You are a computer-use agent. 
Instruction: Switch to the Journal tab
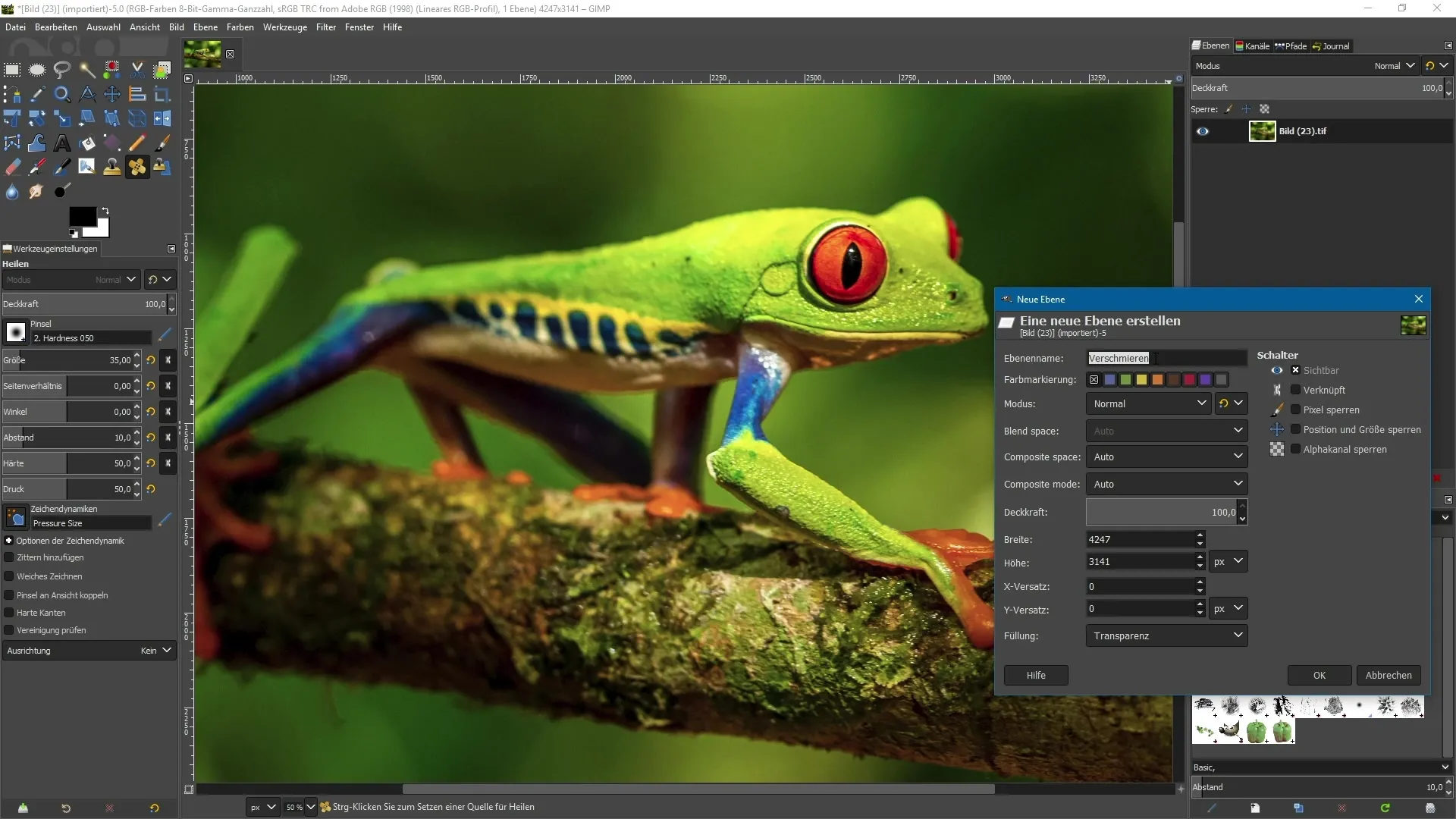1331,46
